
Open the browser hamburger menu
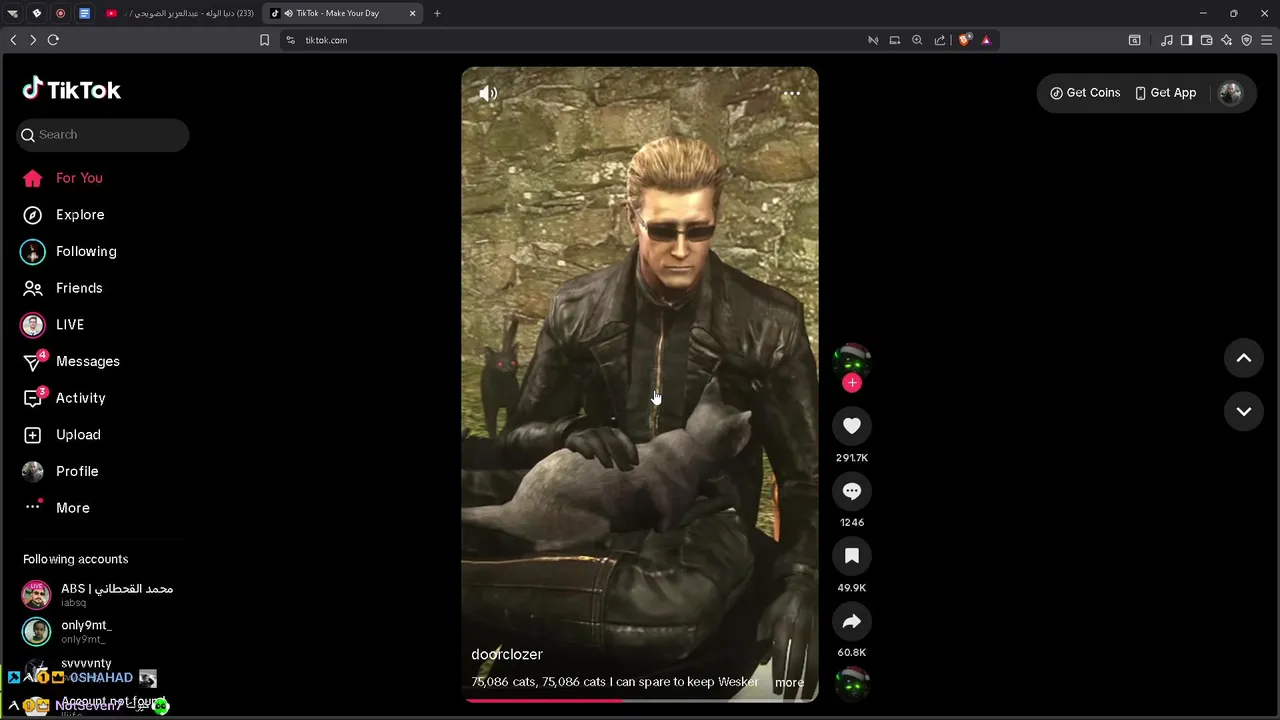(1266, 40)
